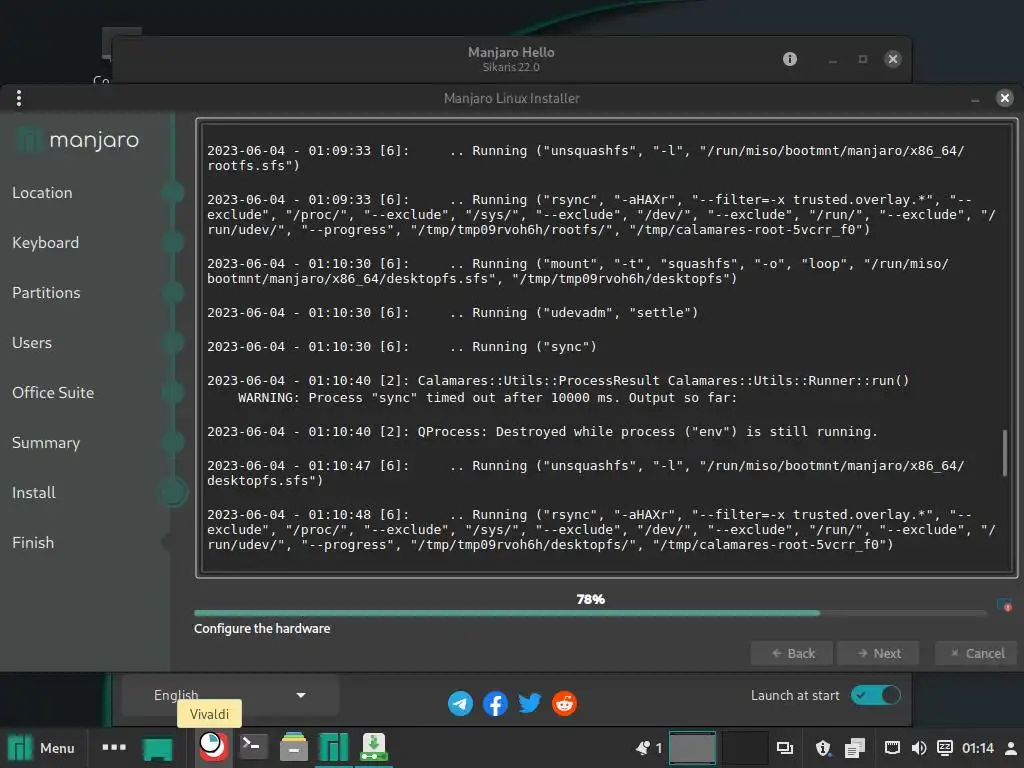This screenshot has width=1024, height=768.
Task: Open the screen switcher tray icon
Action: (x=784, y=748)
